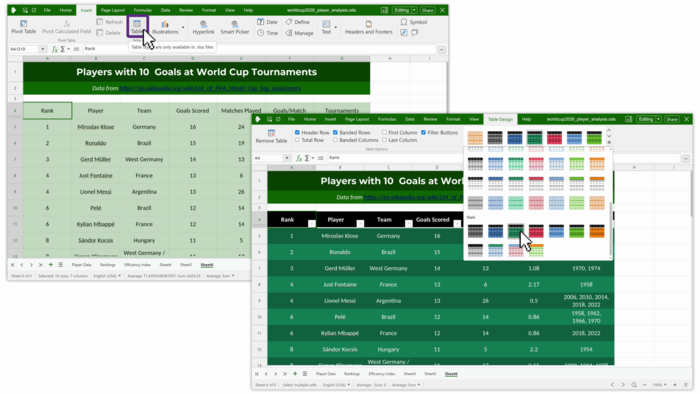
Task: Go to first sheet arrow in back window
Action: [x=12, y=265]
